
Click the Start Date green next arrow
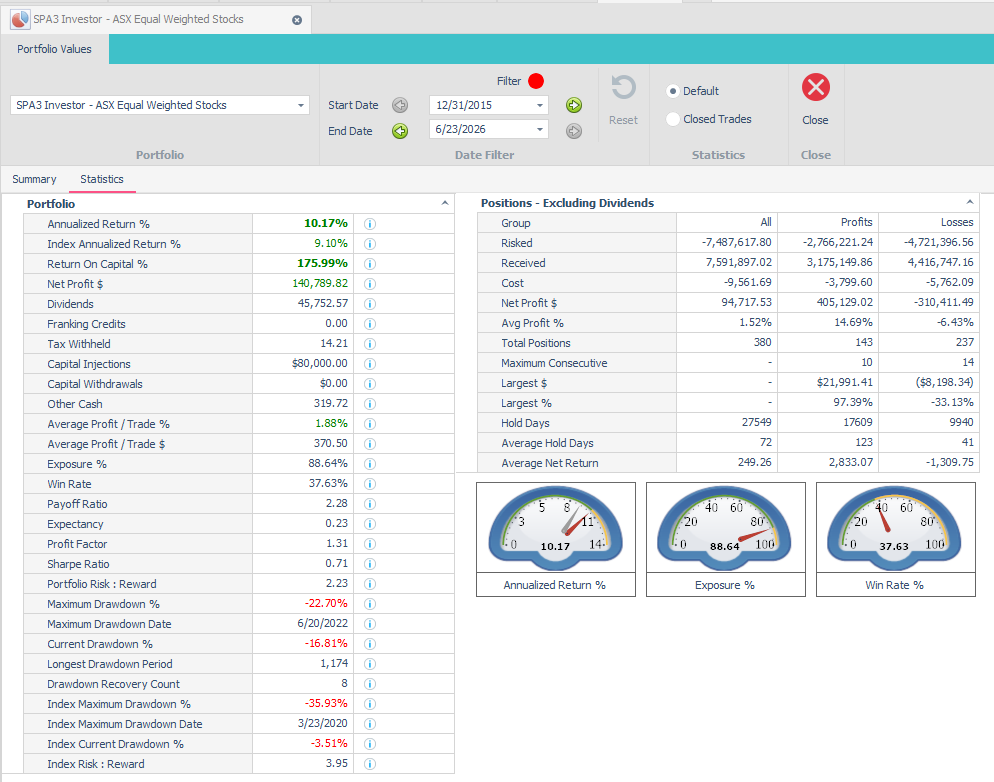574,105
